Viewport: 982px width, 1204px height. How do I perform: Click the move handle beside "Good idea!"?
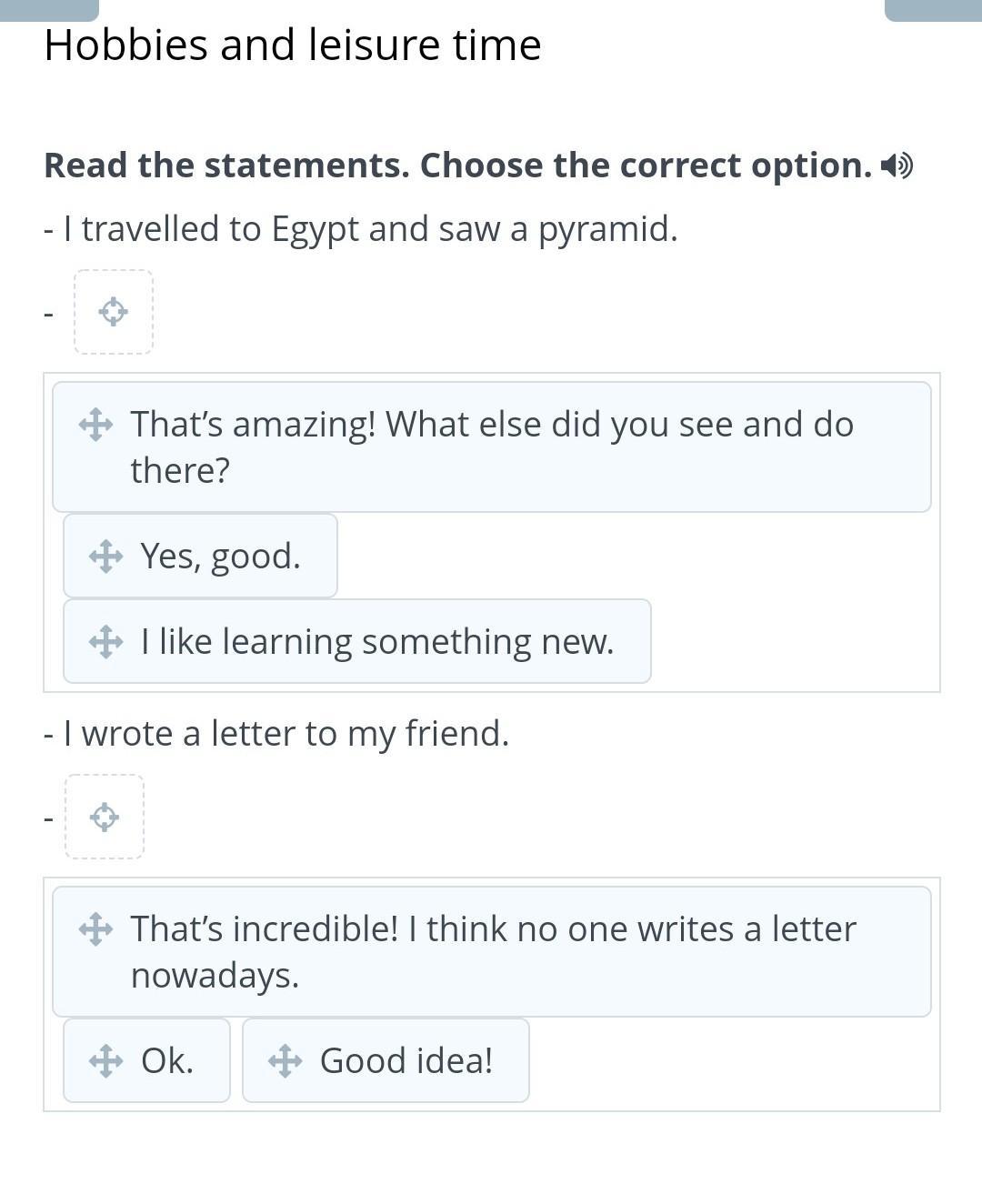click(x=285, y=1061)
